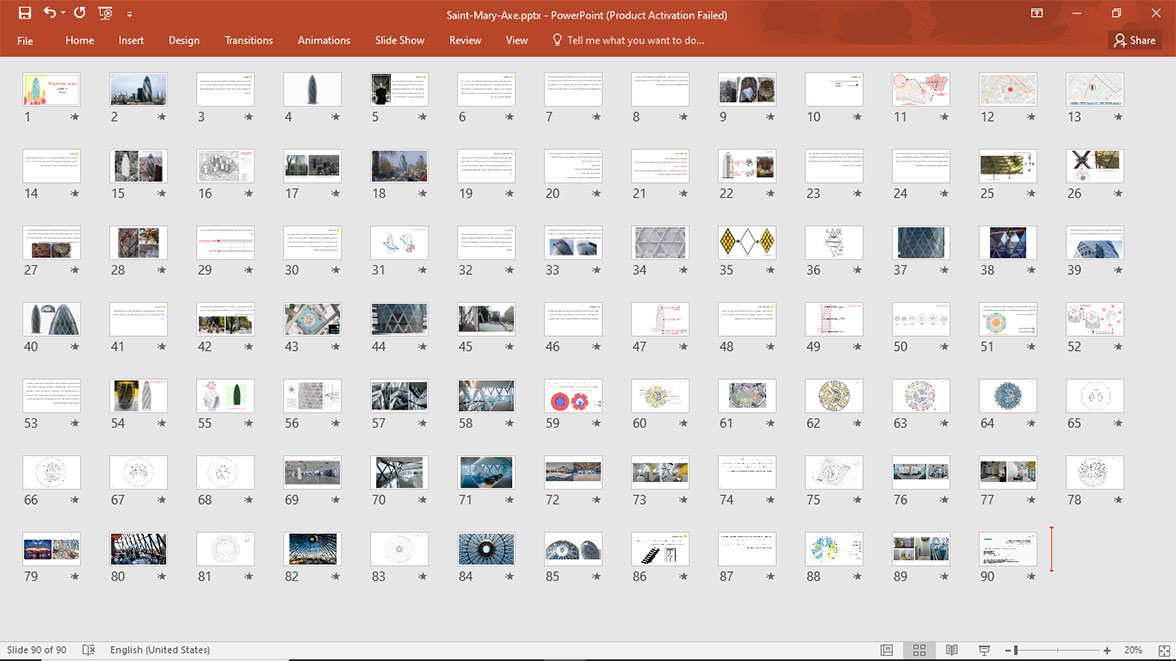Switch to Normal view in the status bar
Image resolution: width=1176 pixels, height=661 pixels.
pos(886,650)
